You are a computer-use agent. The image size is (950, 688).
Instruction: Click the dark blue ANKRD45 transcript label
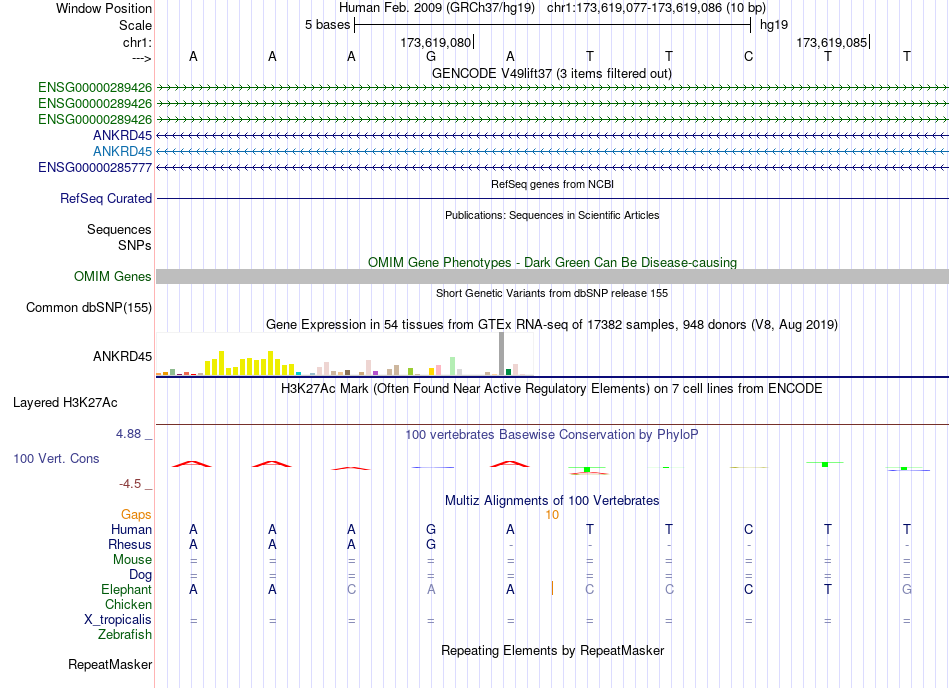point(122,135)
